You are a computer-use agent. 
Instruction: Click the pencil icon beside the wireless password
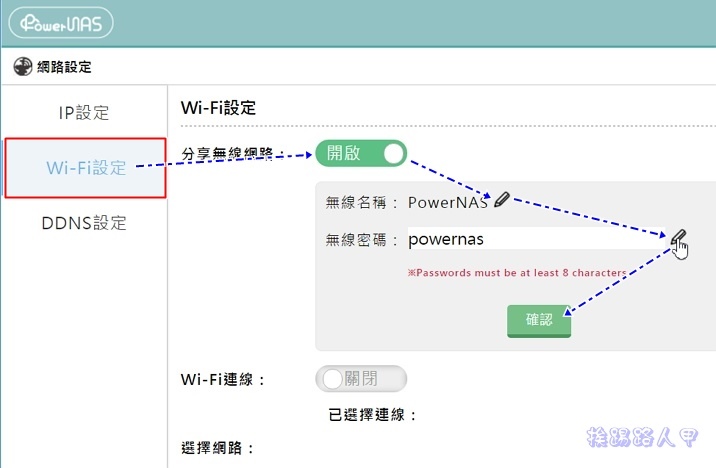click(x=678, y=237)
